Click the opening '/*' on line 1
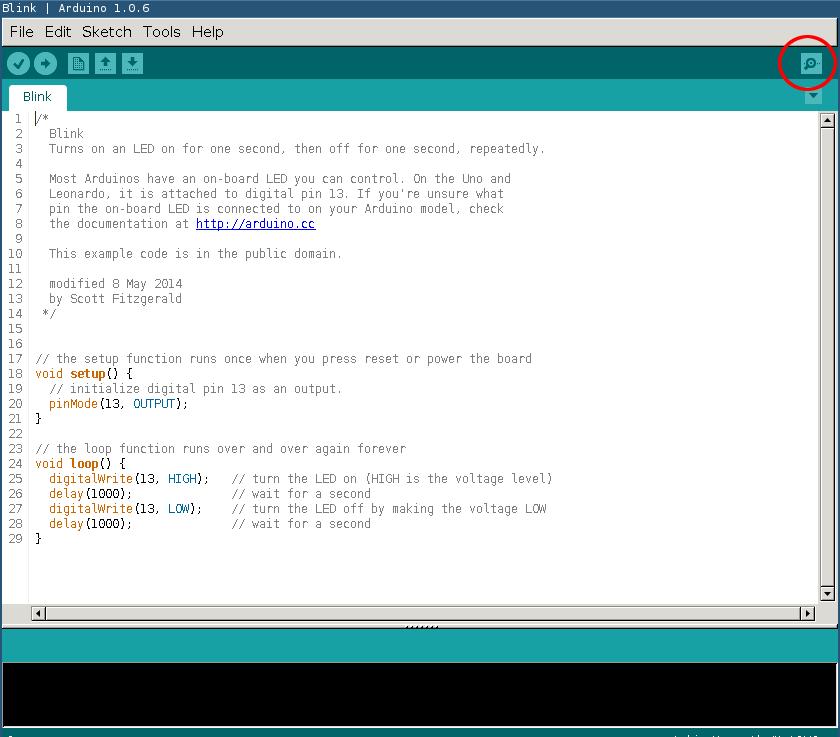The height and width of the screenshot is (737, 840). click(42, 118)
